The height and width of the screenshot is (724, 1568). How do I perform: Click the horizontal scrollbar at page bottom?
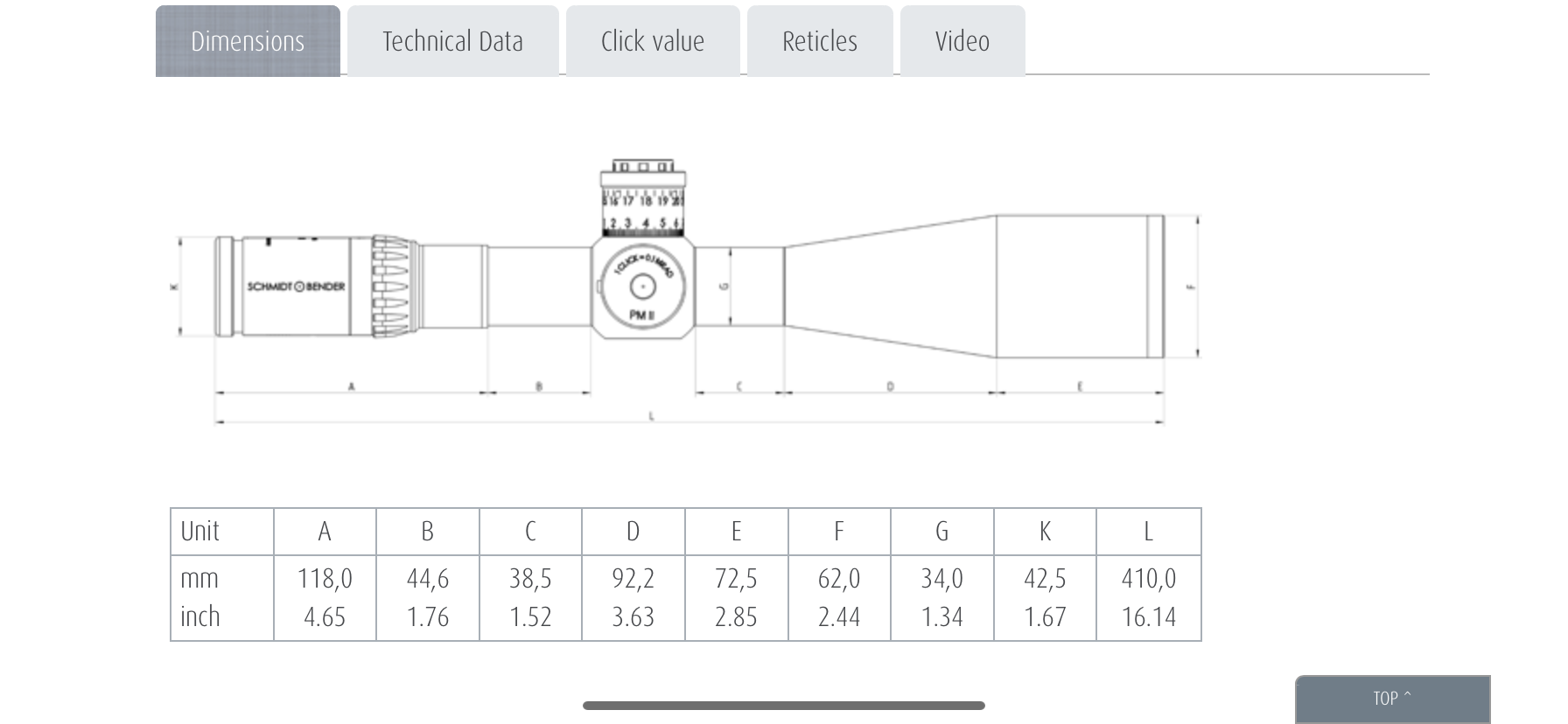point(784,706)
